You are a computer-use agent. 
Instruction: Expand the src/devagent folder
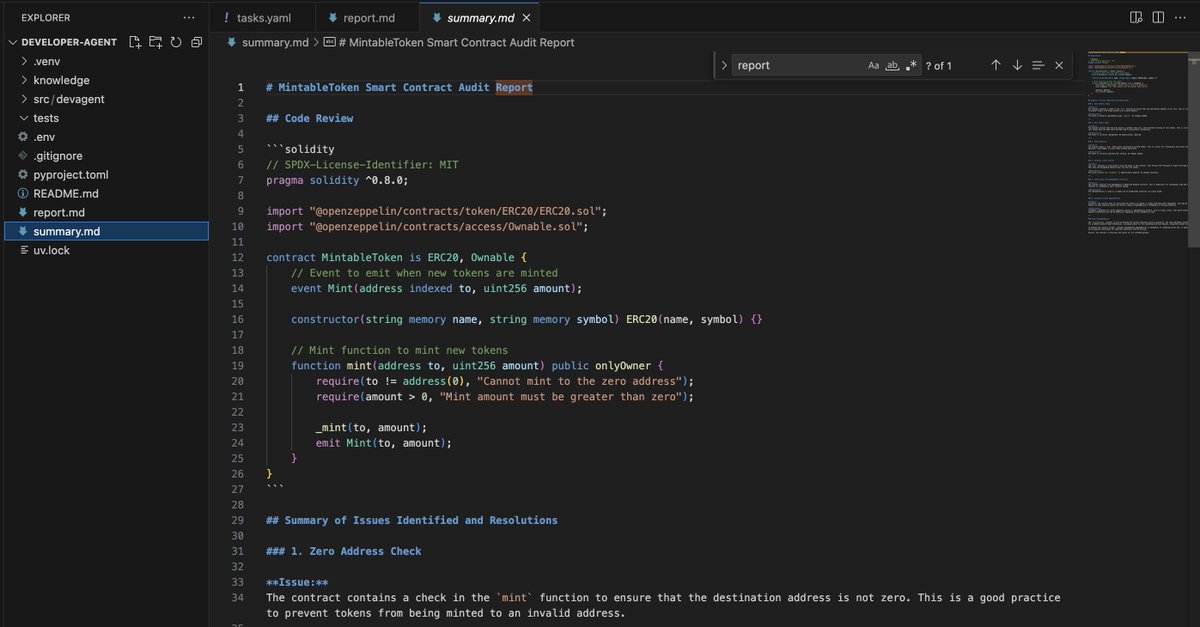[104, 99]
